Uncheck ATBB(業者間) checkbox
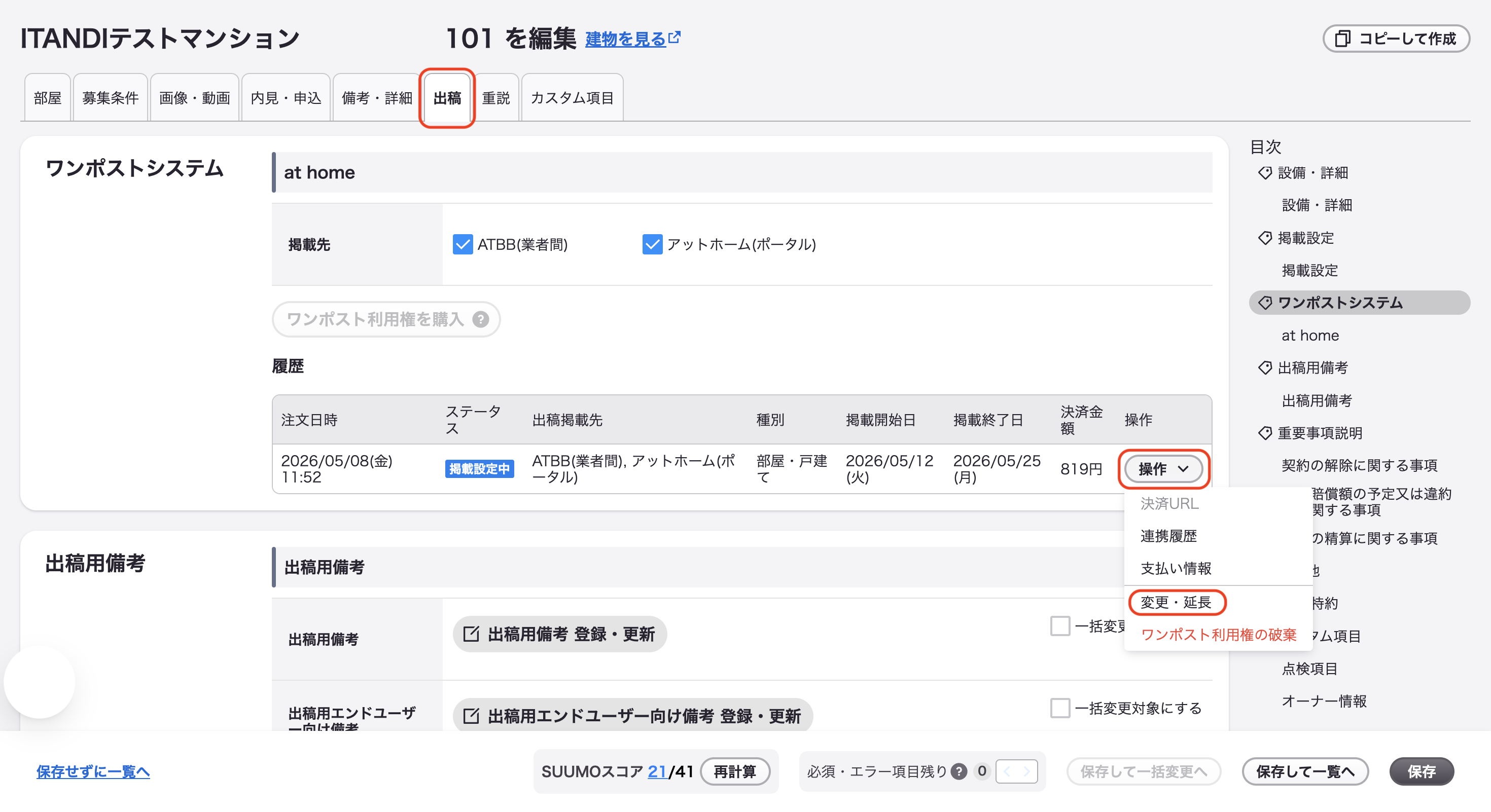This screenshot has height=812, width=1491. tap(463, 244)
